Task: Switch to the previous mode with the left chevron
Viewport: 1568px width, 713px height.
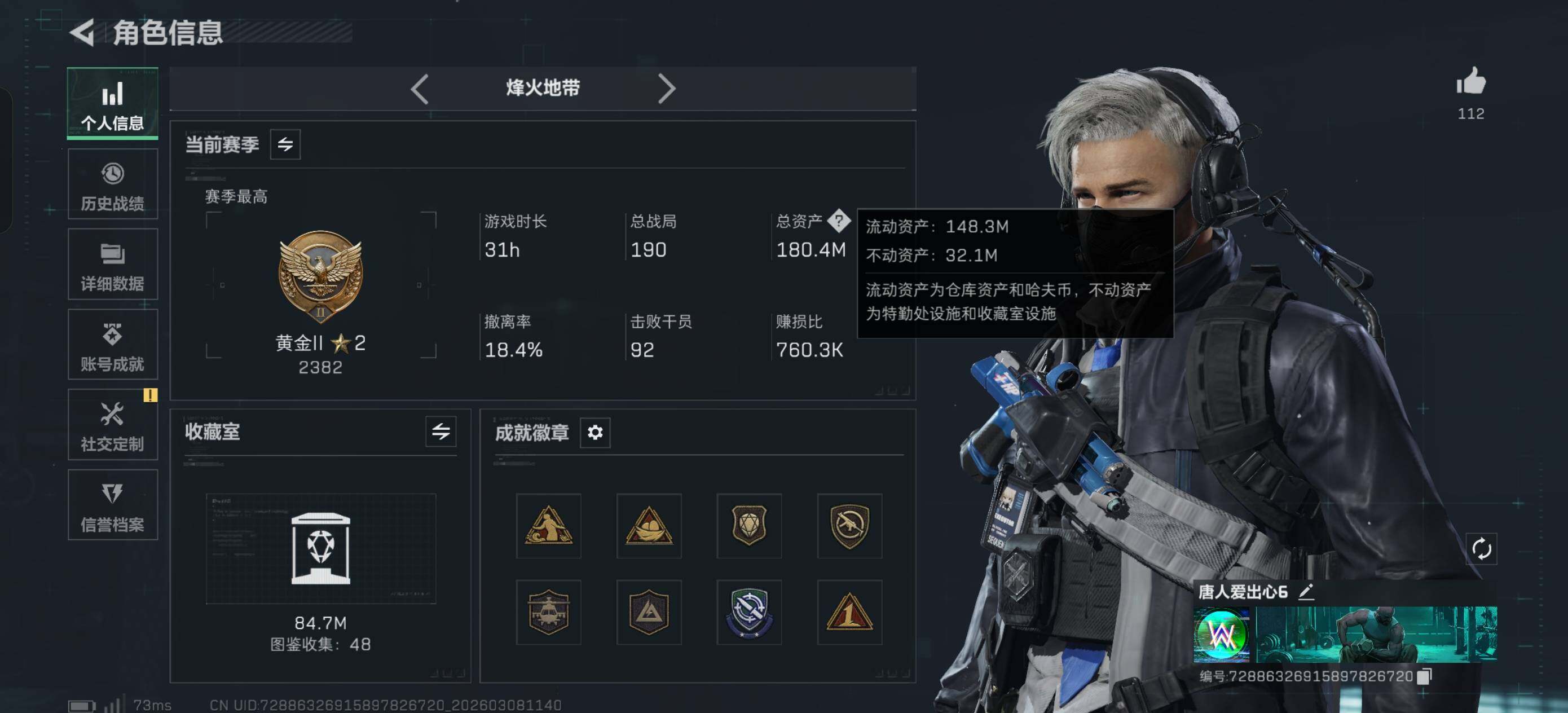Action: (420, 89)
